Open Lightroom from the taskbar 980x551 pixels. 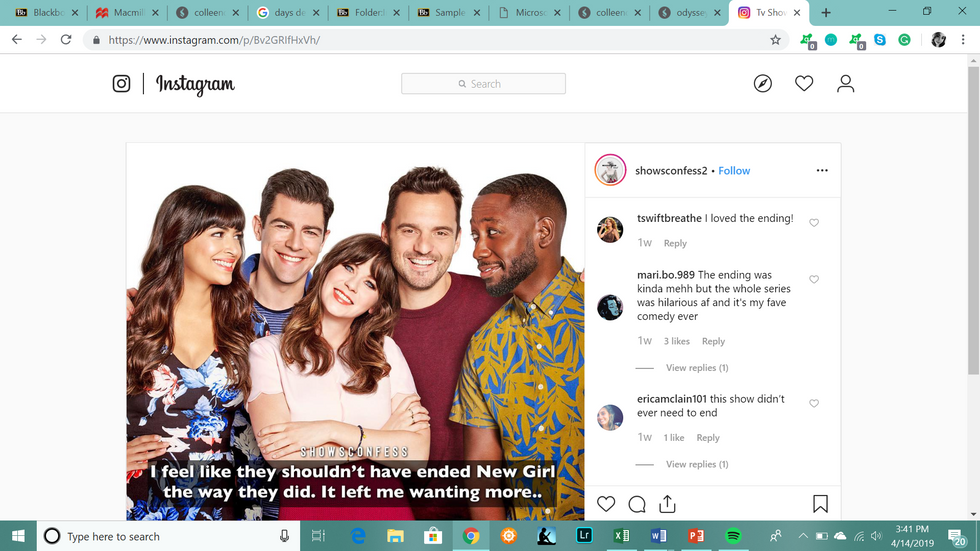pos(584,536)
